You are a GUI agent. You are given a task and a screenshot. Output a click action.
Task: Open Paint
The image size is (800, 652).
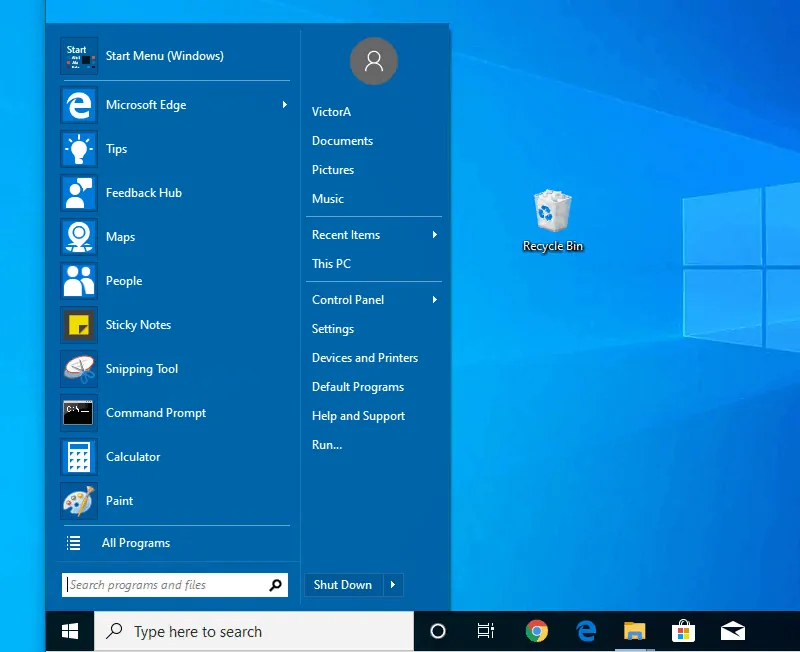tap(120, 501)
